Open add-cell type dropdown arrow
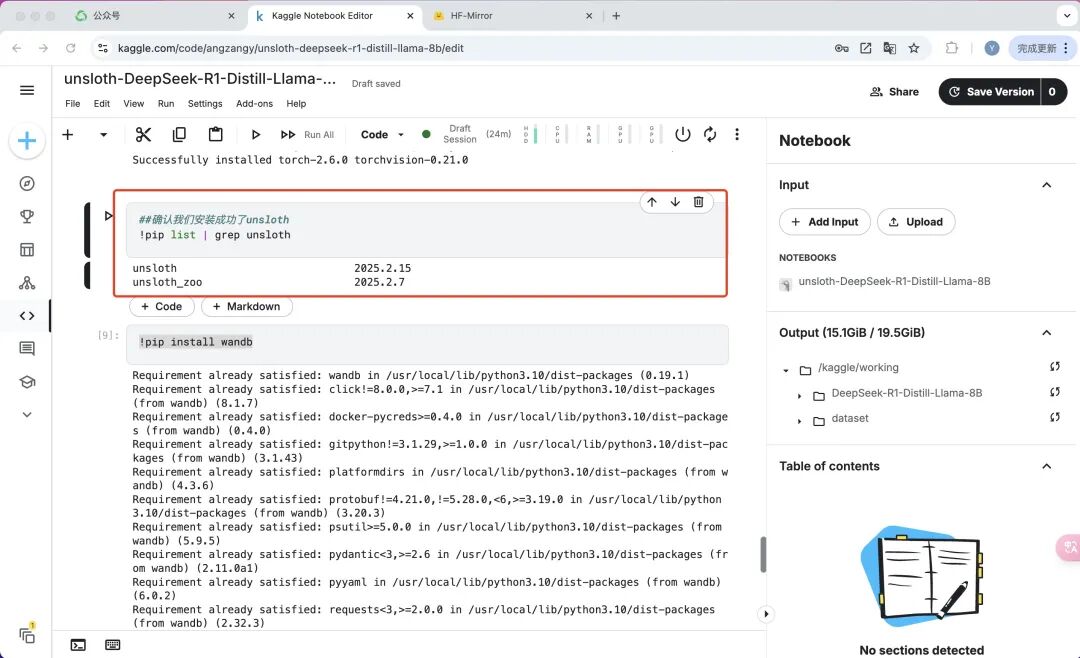 pyautogui.click(x=103, y=134)
